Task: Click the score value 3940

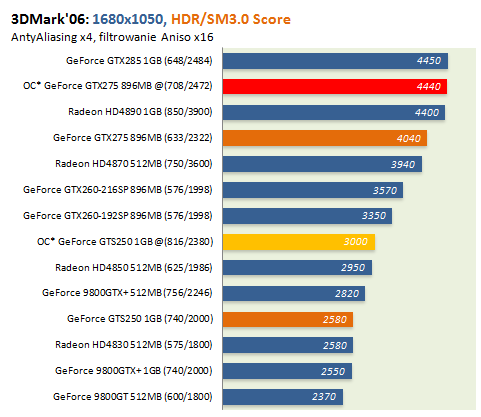Action: tap(403, 165)
